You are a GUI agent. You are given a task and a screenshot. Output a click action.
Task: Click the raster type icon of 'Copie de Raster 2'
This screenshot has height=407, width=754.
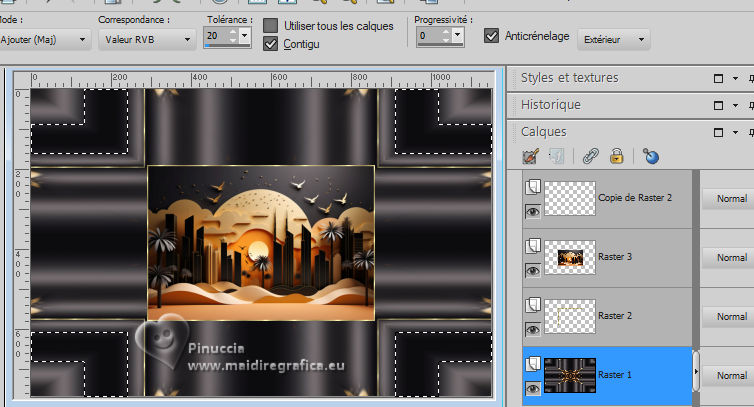[533, 187]
